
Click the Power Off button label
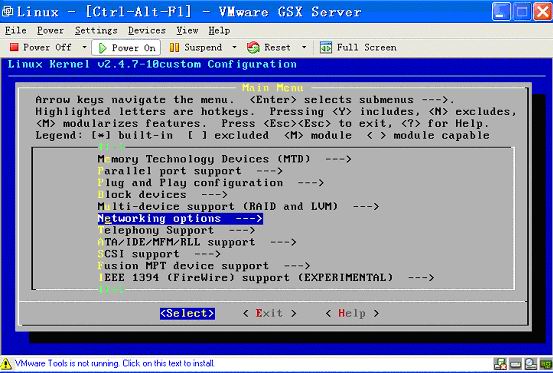(47, 47)
